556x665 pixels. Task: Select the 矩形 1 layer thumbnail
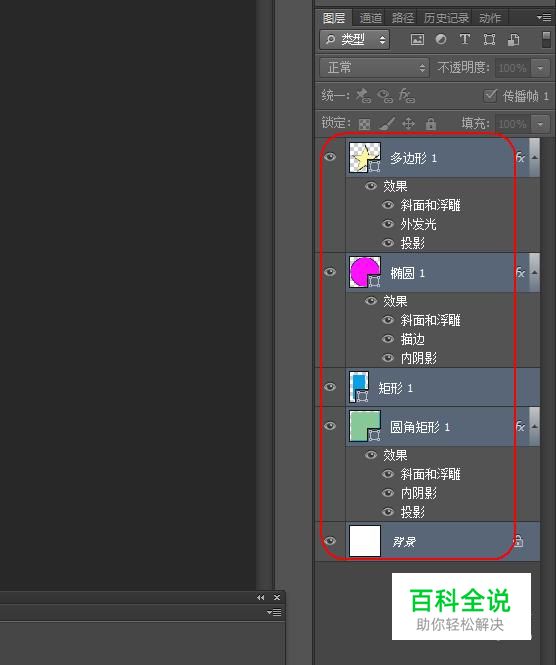click(359, 387)
